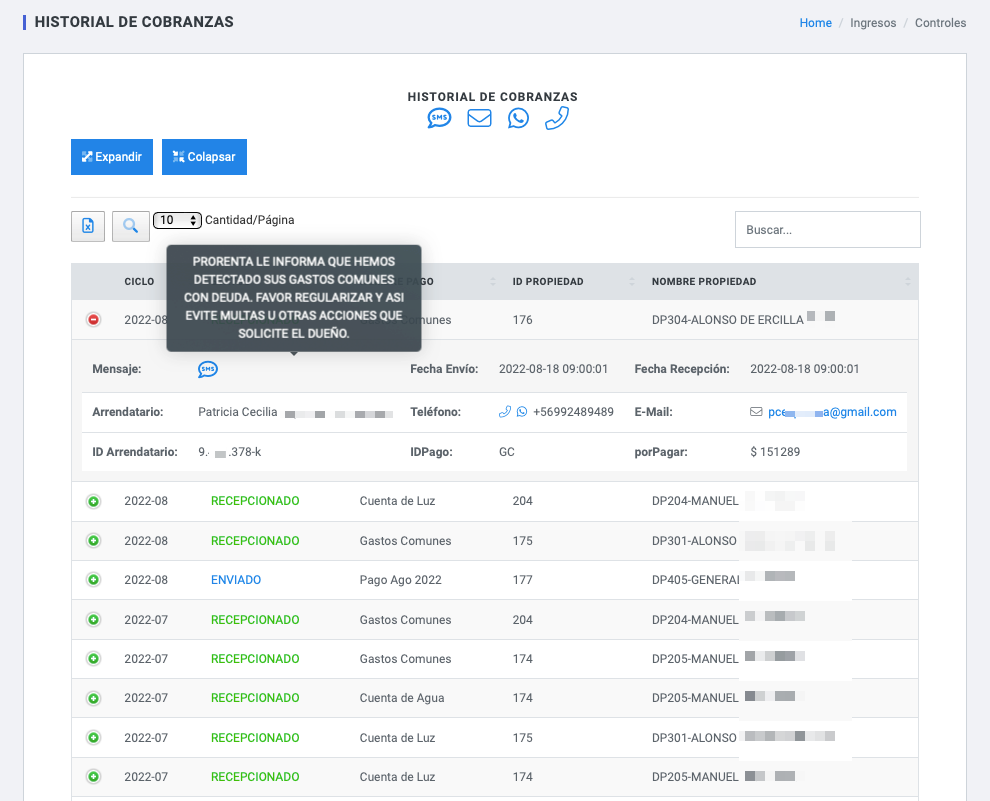This screenshot has height=801, width=990.
Task: Click the arrendatario name Patricia Cecilia
Action: point(237,412)
